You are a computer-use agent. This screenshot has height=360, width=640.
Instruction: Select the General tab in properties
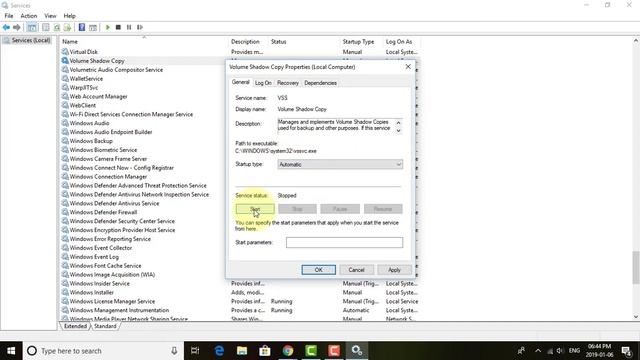(240, 82)
